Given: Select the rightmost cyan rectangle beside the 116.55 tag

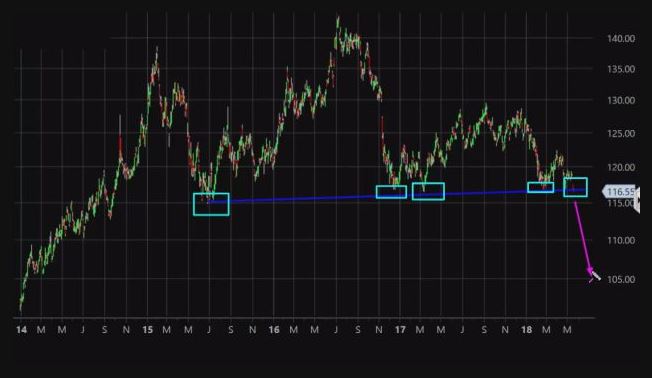Looking at the screenshot, I should pos(575,187).
